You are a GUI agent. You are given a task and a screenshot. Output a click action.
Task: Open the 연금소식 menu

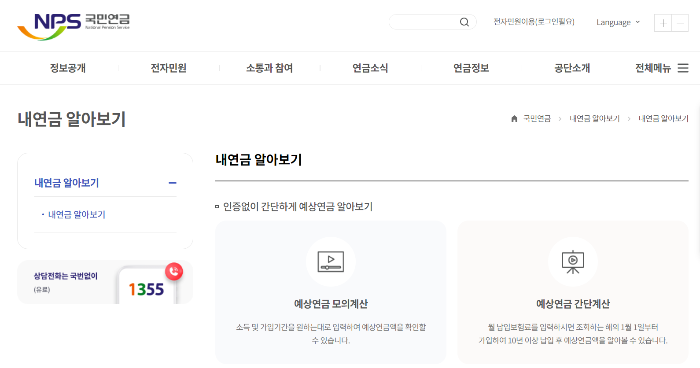(370, 68)
